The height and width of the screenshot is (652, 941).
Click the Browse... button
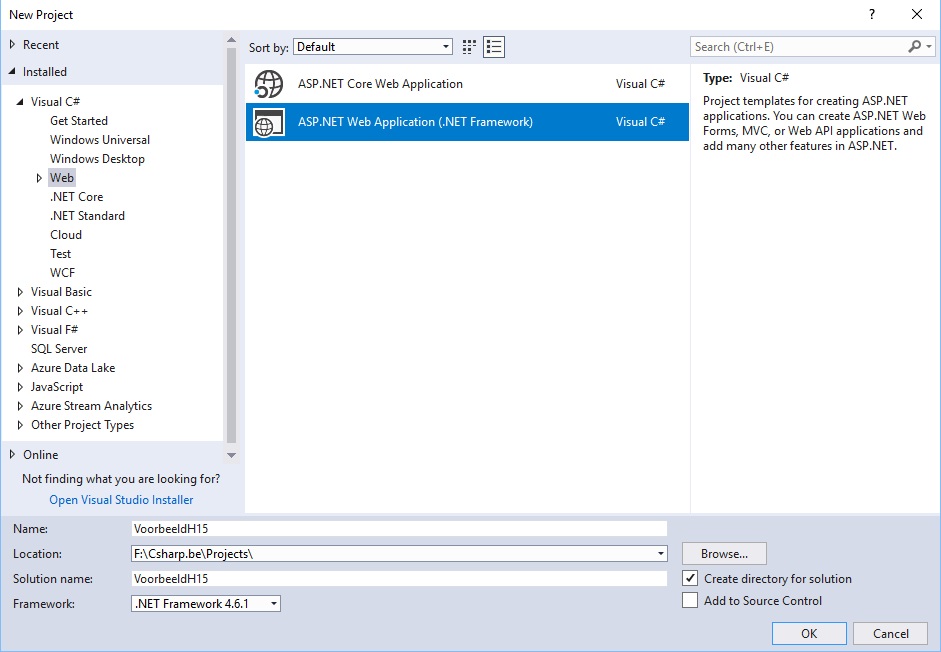click(x=724, y=554)
